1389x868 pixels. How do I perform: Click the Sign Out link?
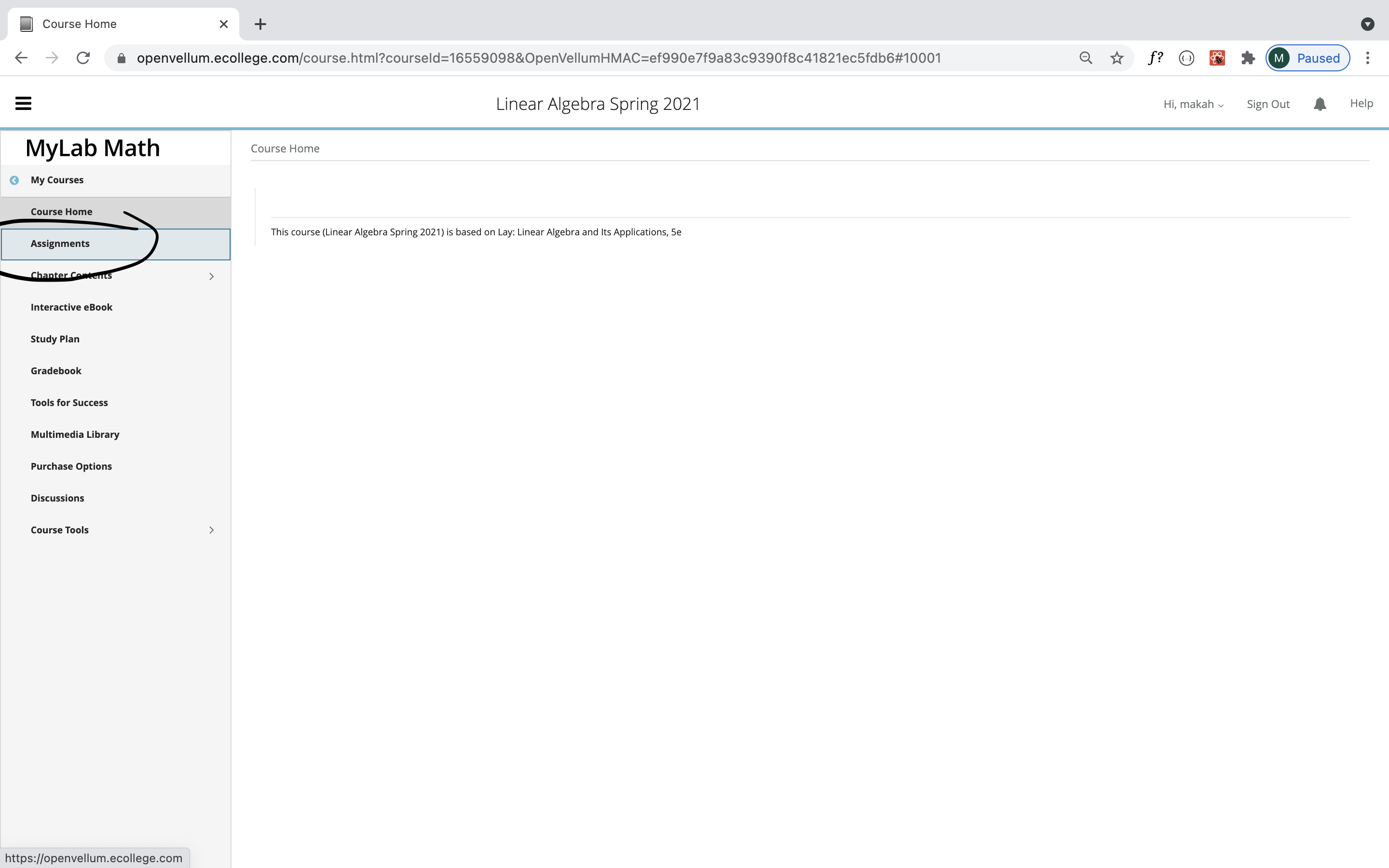point(1268,105)
